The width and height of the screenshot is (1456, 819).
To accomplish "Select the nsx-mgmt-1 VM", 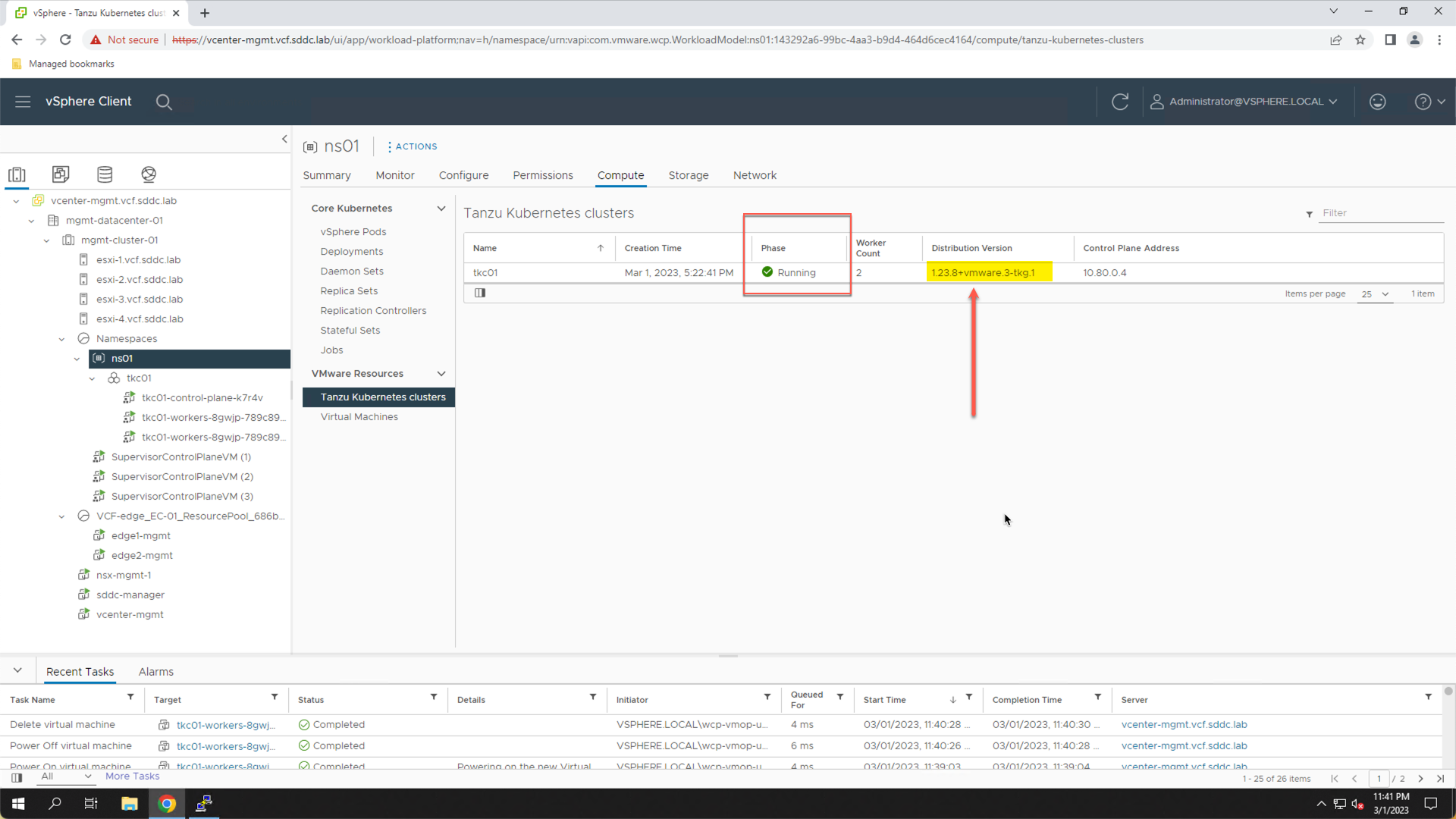I will pyautogui.click(x=123, y=576).
